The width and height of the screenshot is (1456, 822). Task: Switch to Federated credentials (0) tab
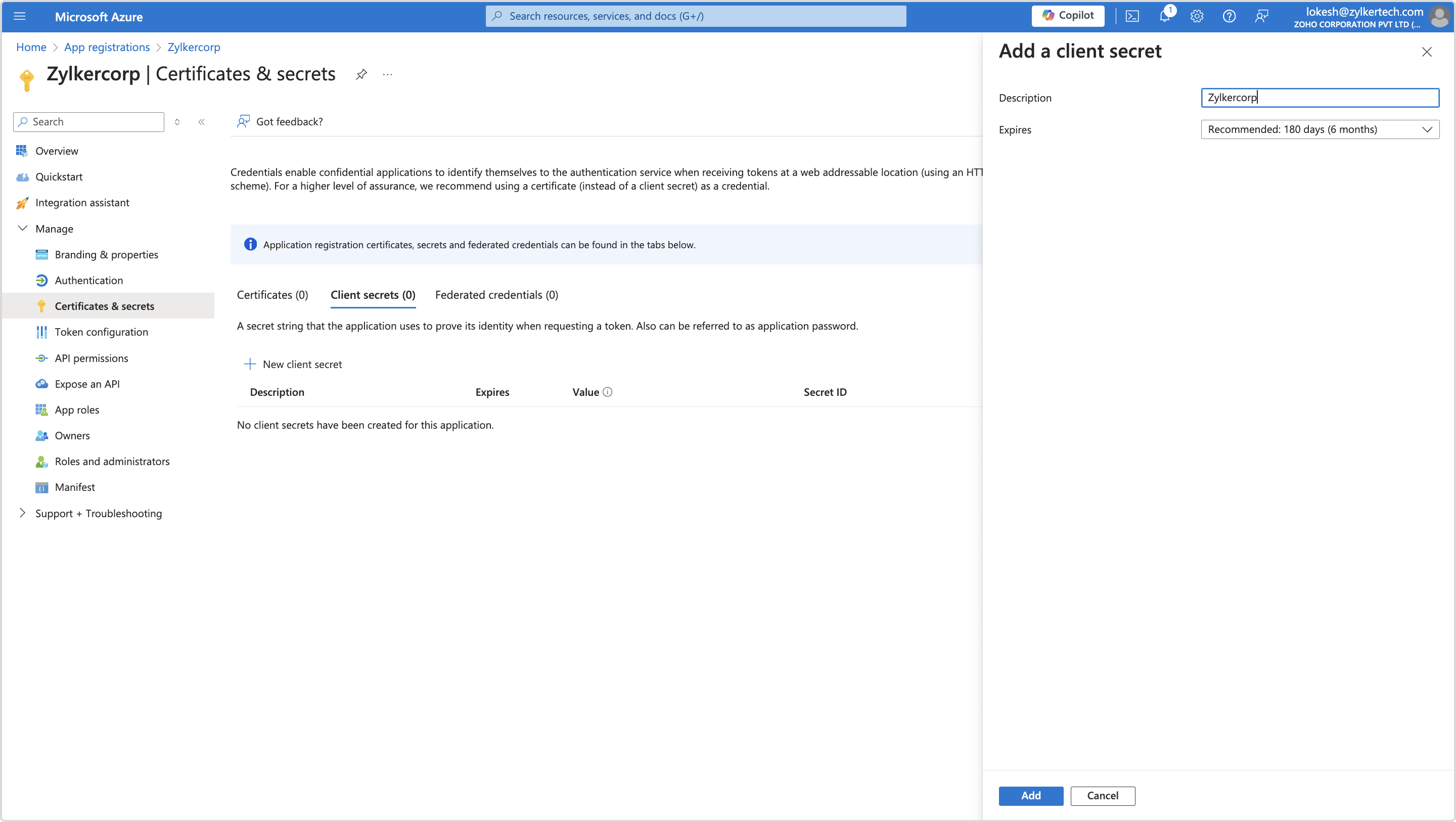coord(496,295)
